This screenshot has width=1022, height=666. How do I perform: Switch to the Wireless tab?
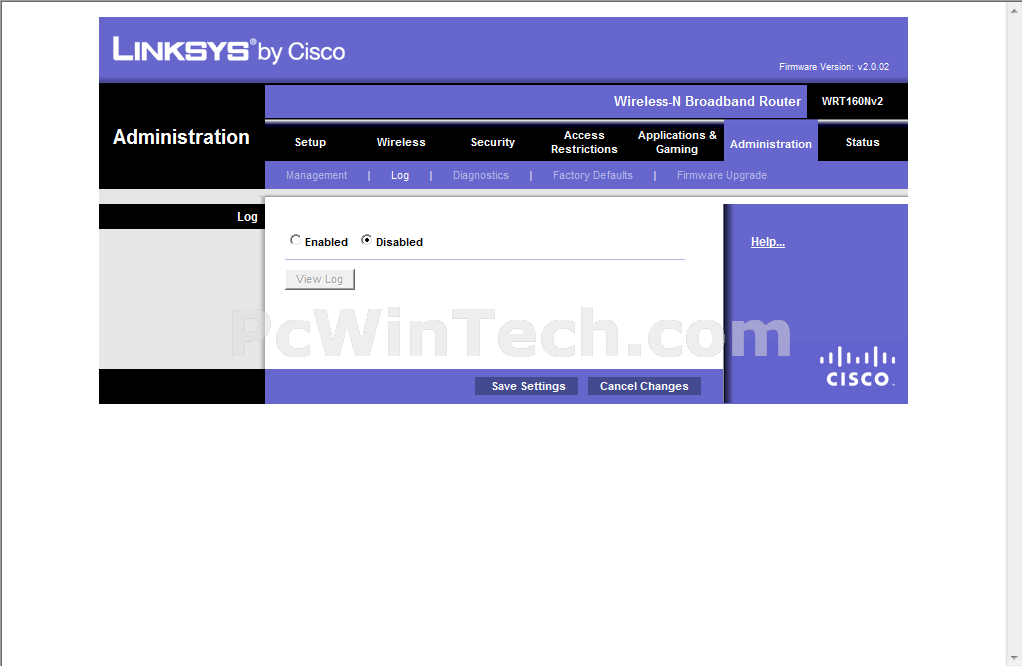pos(401,142)
